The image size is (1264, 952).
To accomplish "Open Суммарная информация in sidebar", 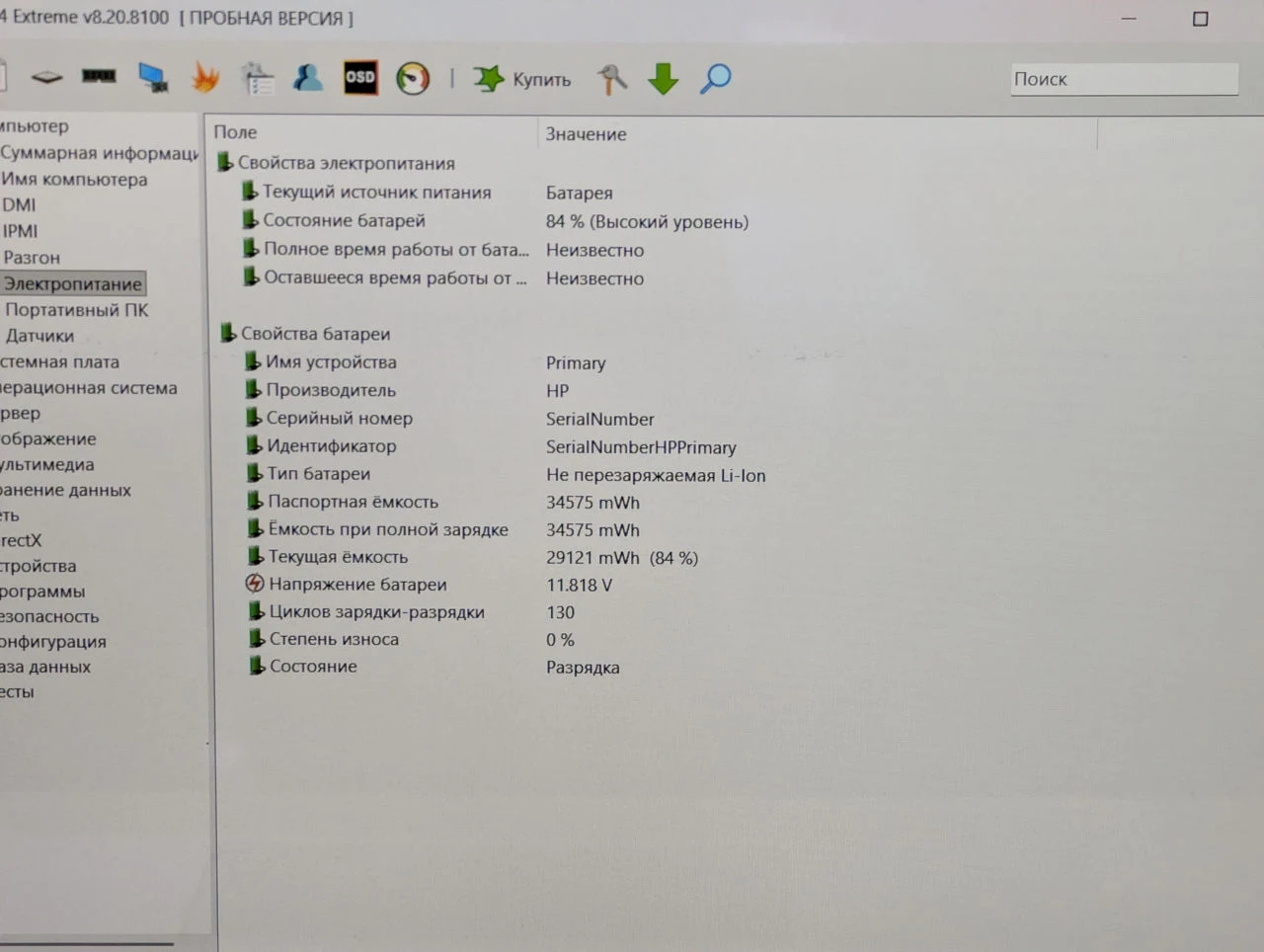I will [x=100, y=153].
